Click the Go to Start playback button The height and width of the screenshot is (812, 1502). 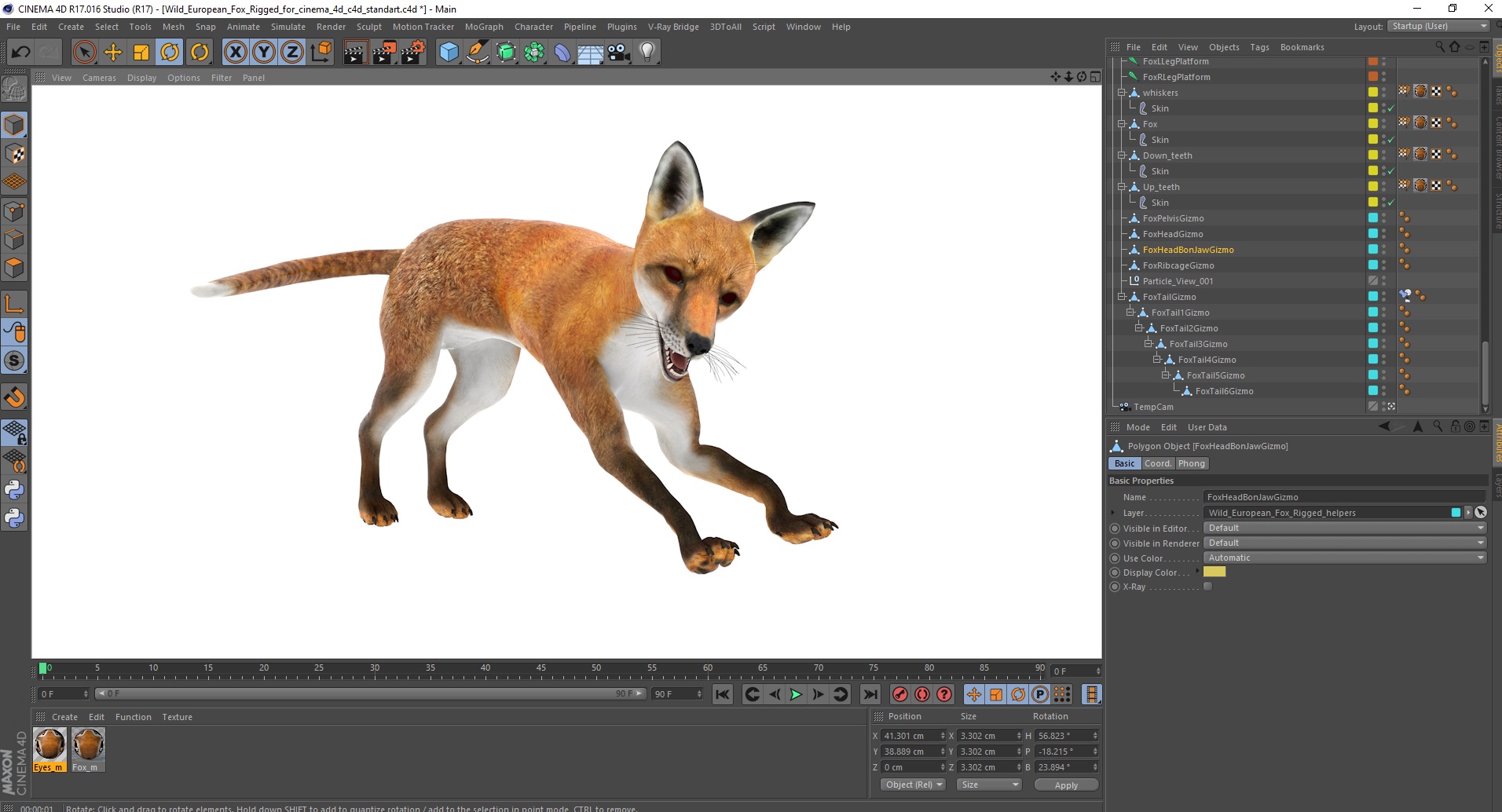coord(723,694)
